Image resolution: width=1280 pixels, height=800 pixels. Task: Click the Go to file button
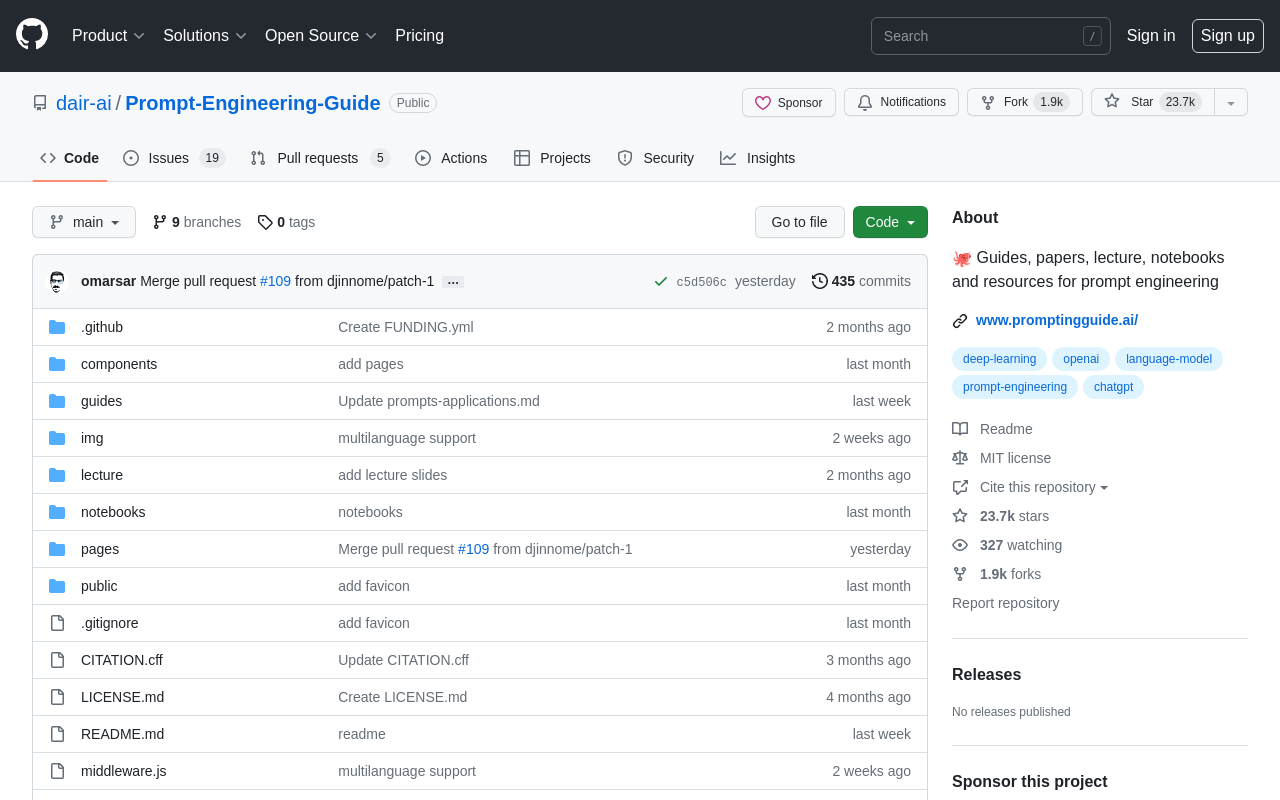pos(799,222)
